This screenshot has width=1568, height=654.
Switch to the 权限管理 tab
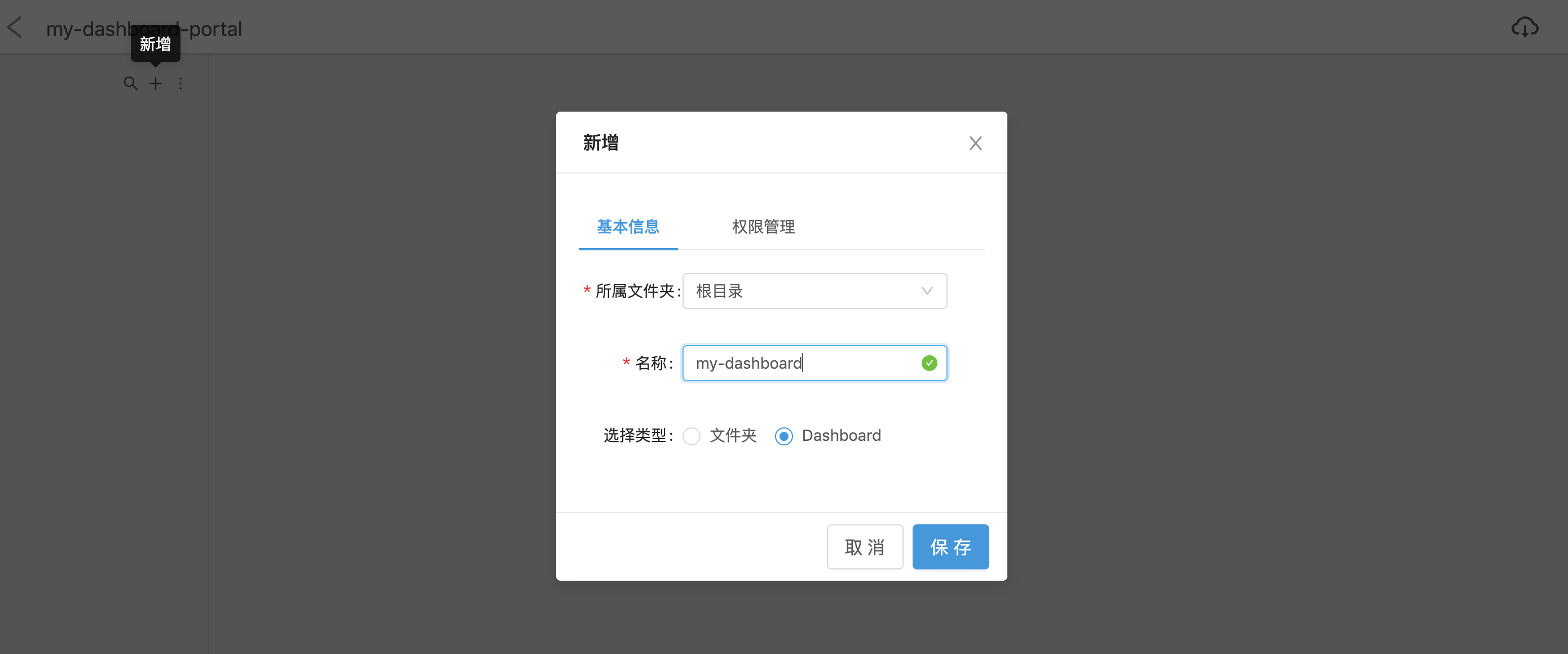point(763,227)
